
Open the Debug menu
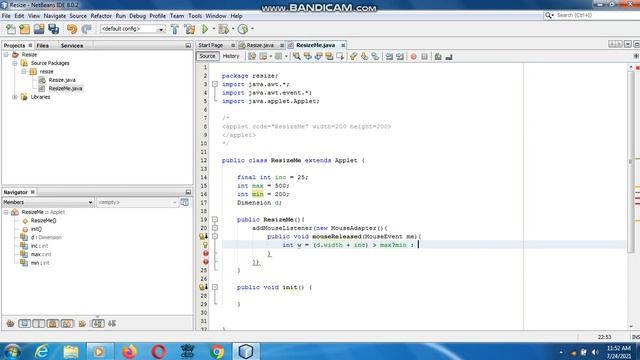pos(138,16)
